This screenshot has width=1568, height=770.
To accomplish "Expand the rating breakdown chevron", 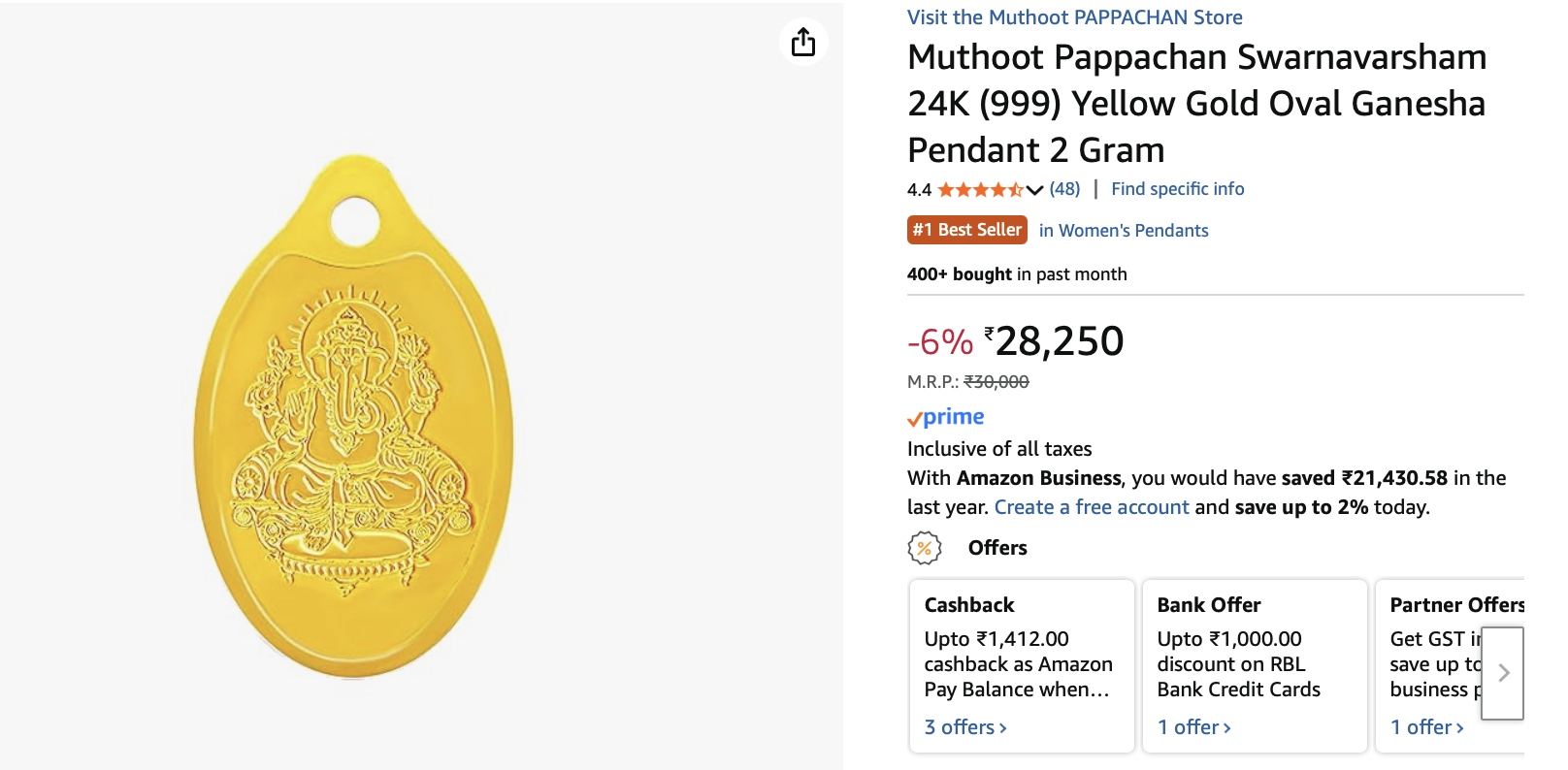I will coord(1034,190).
